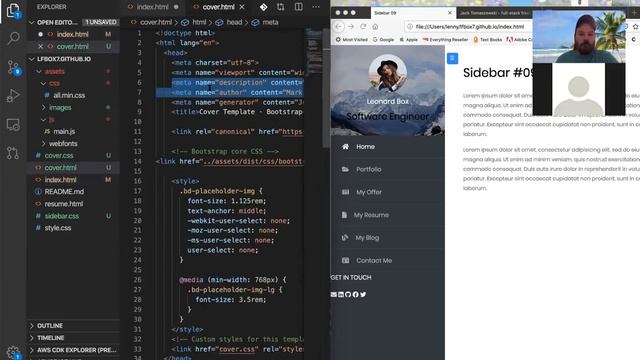This screenshot has width=640, height=360.
Task: Collapse the Open Editors section
Action: point(32,22)
